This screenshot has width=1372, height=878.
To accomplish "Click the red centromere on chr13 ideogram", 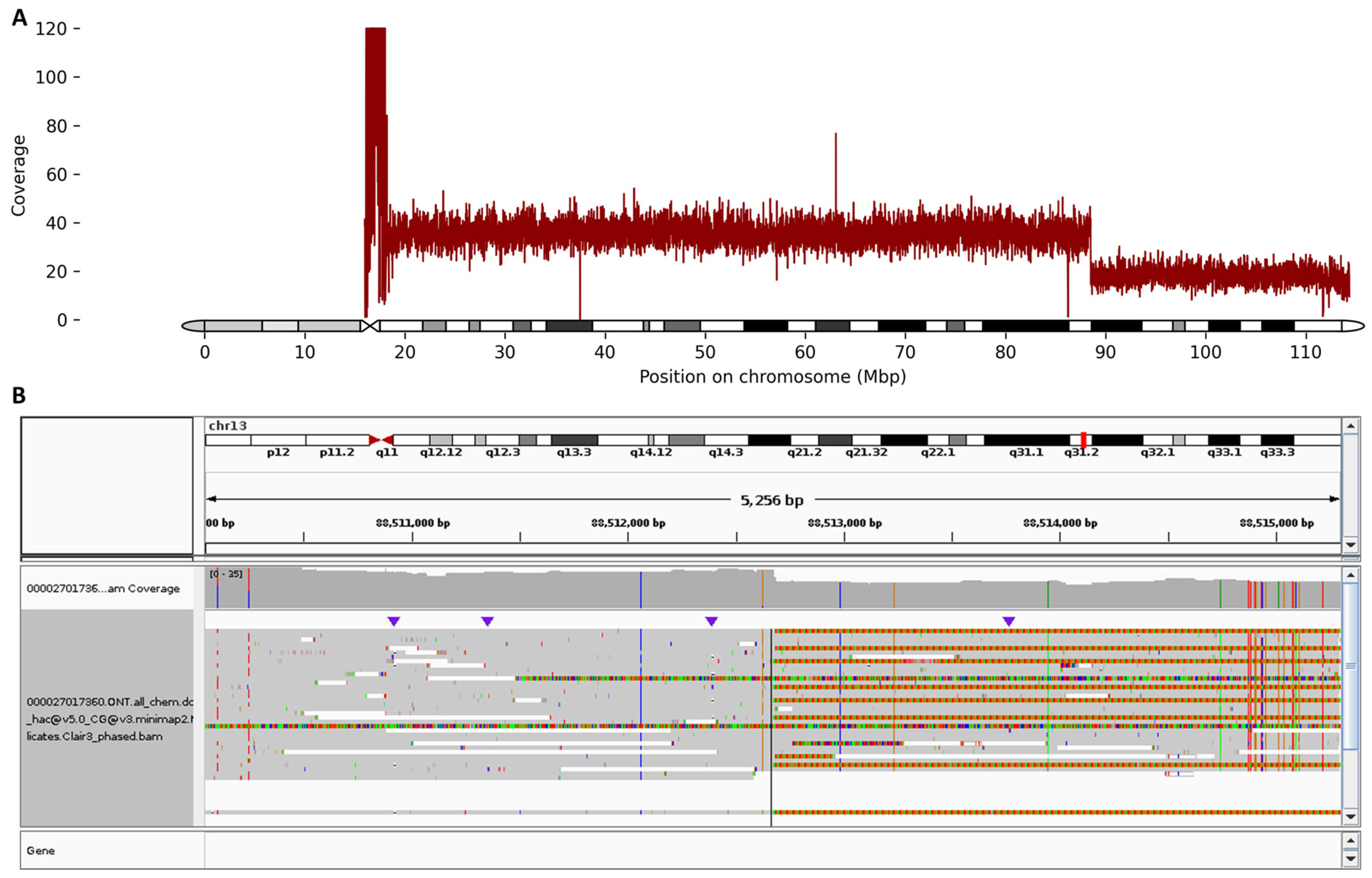I will 381,440.
